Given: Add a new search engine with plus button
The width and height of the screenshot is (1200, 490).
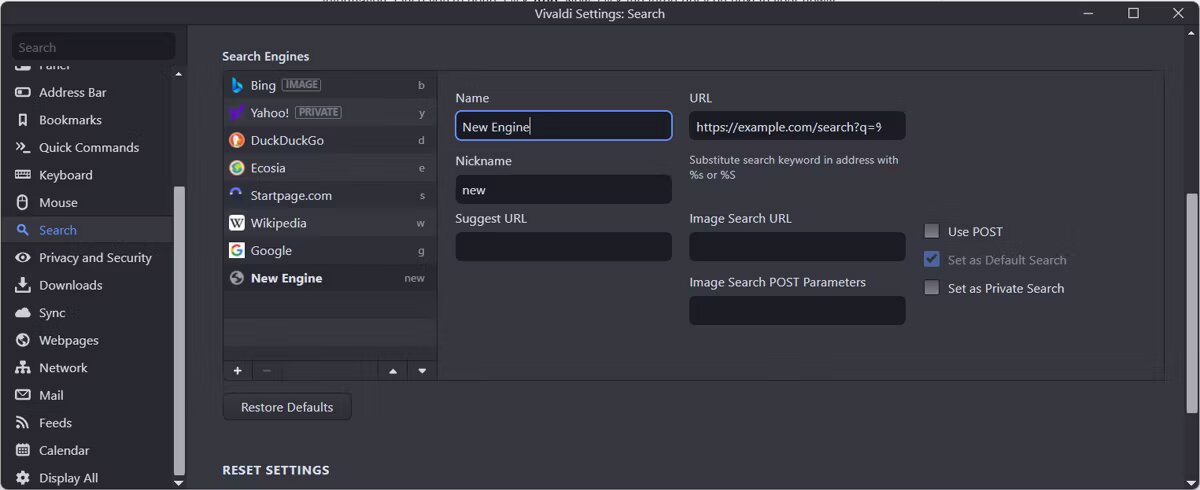Looking at the screenshot, I should (x=237, y=371).
